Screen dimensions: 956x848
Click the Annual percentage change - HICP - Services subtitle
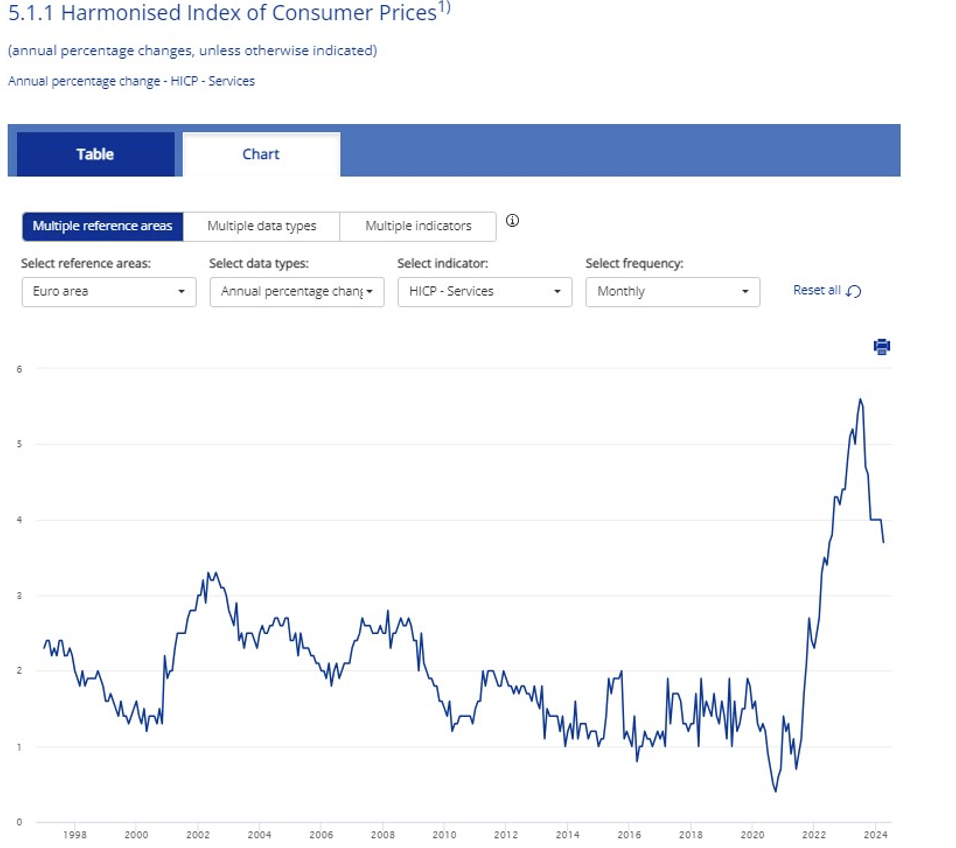tap(131, 81)
